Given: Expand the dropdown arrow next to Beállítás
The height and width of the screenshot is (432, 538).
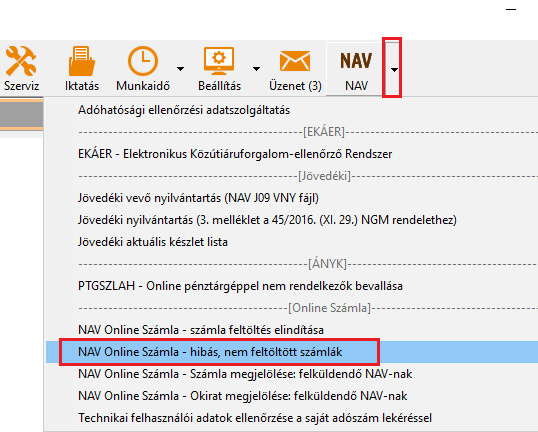Looking at the screenshot, I should point(256,69).
